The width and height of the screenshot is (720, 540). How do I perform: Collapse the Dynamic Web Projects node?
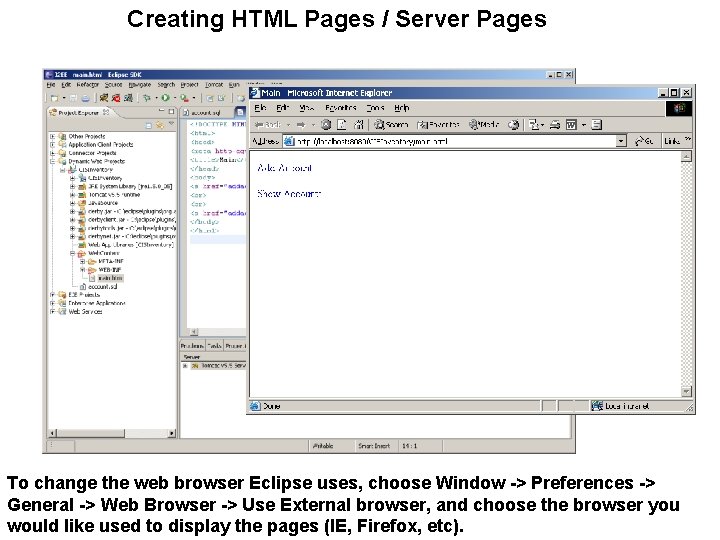point(52,162)
